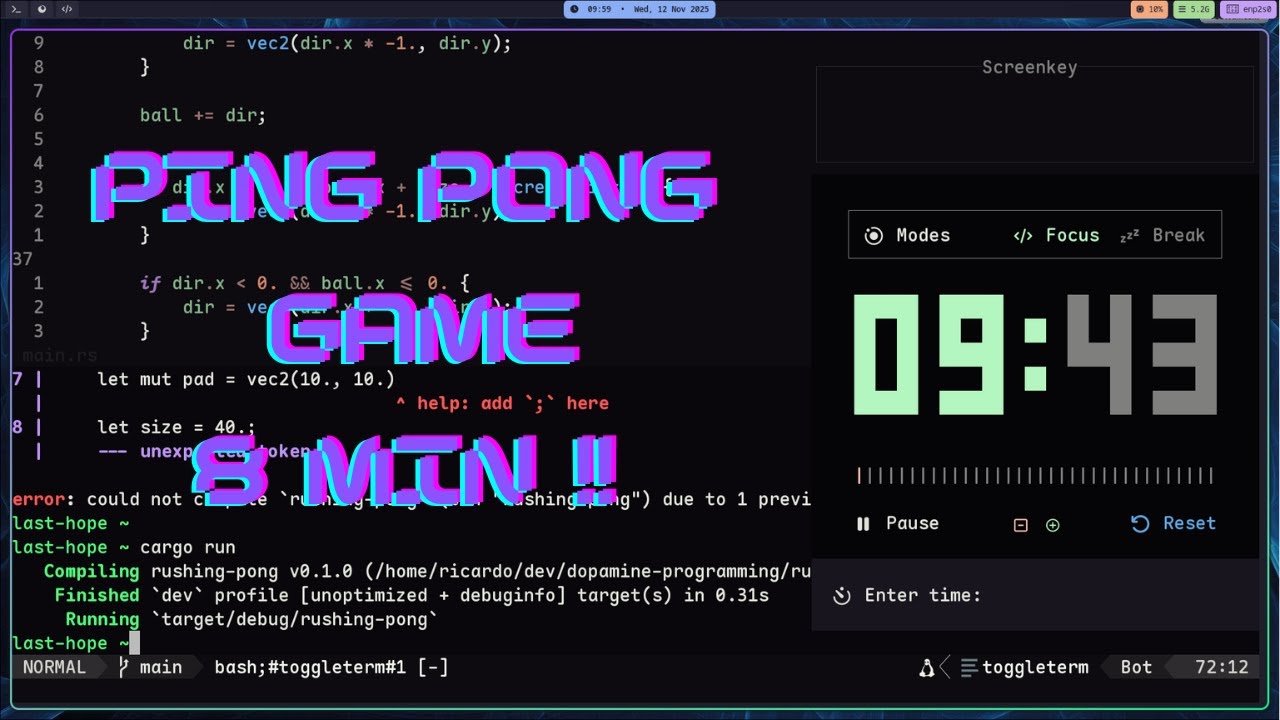Open the date Wed, 12 Nov 2025
Viewport: 1280px width, 720px height.
670,9
